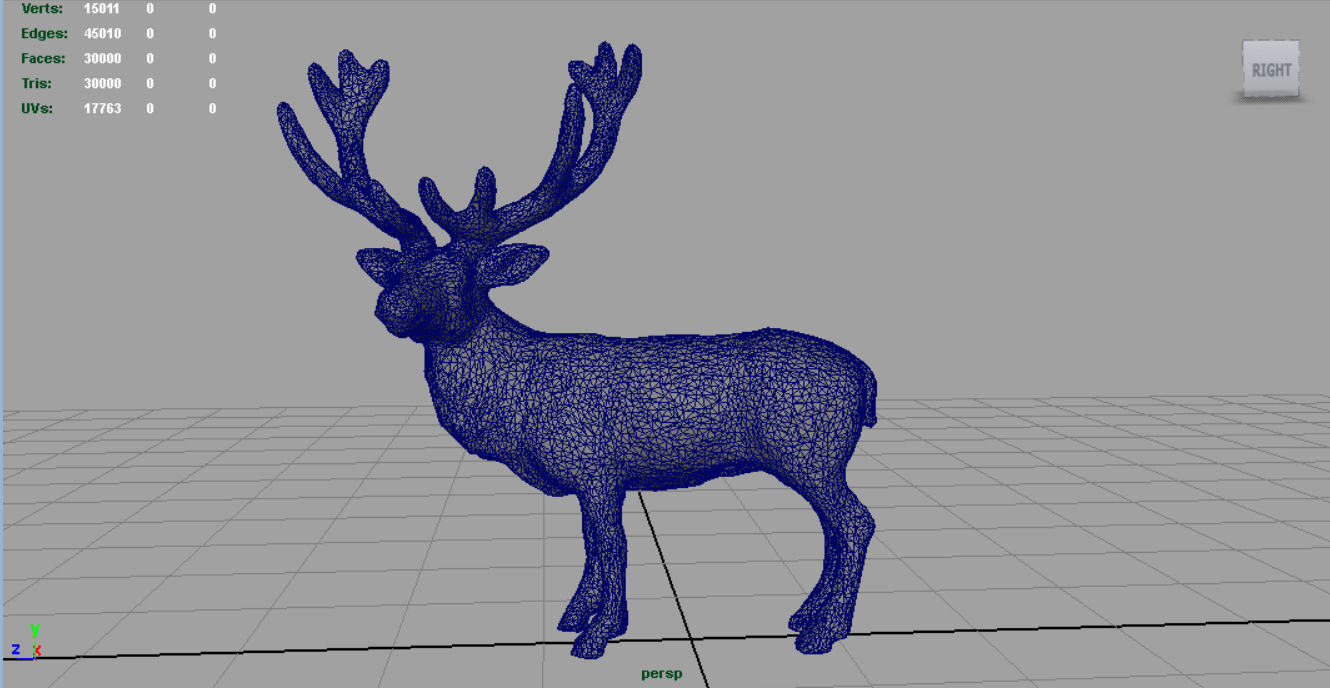
Task: Click the 'UVs:' heads-up display label
Action: (37, 109)
